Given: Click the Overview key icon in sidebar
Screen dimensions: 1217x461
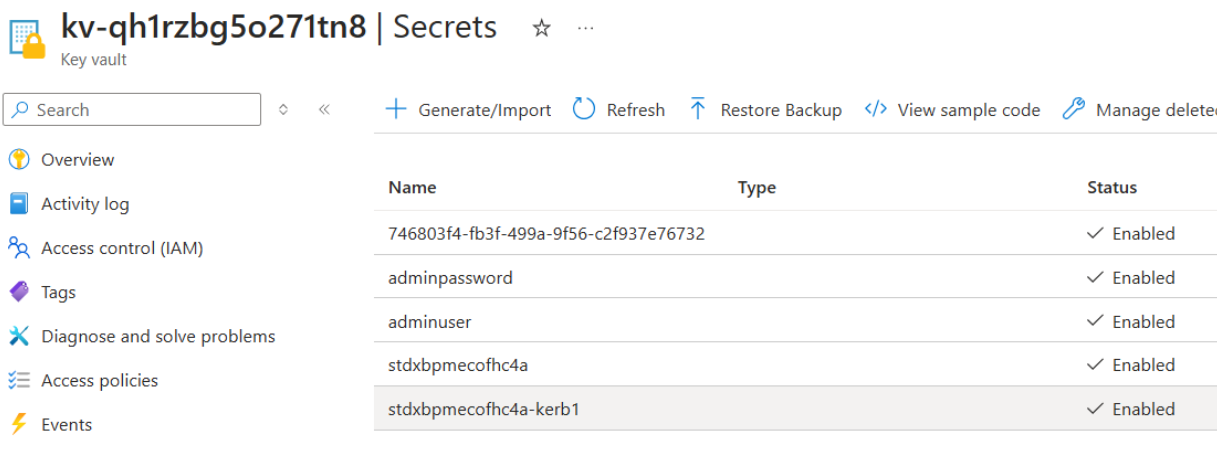Looking at the screenshot, I should tap(19, 160).
